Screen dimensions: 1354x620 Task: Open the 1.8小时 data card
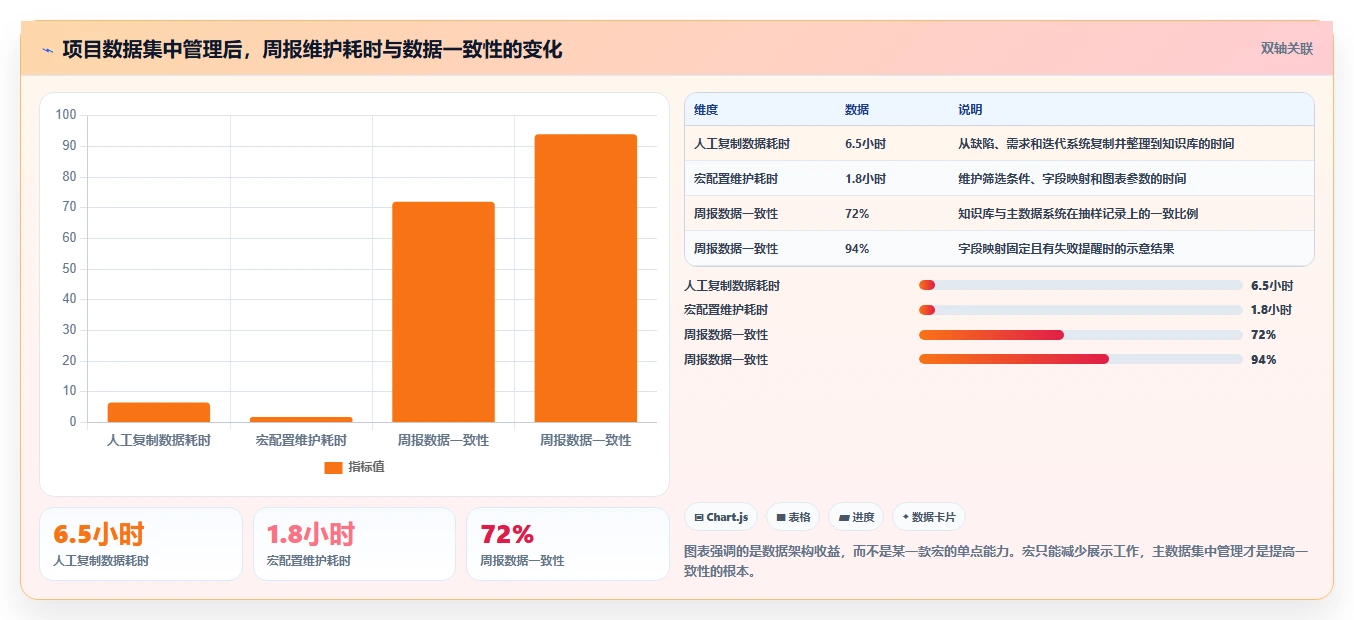(x=354, y=544)
